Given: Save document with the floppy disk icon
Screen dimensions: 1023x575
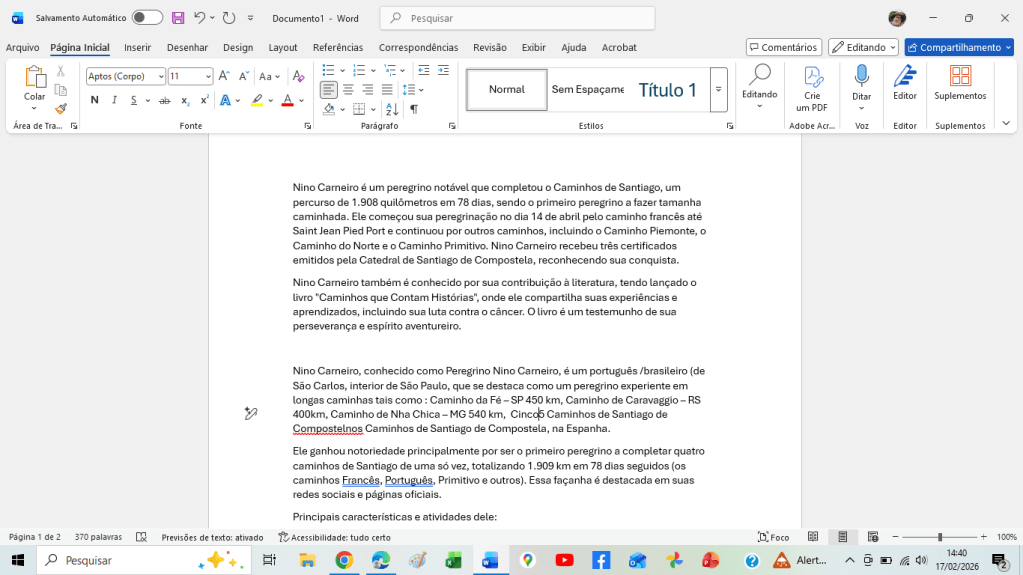Looking at the screenshot, I should click(178, 18).
